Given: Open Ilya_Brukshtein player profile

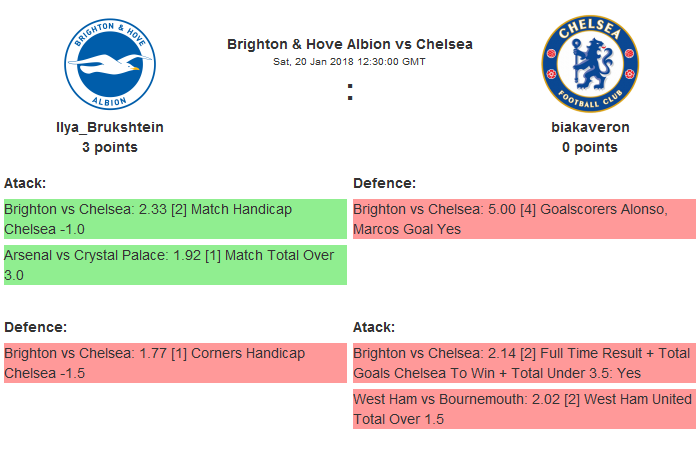Looking at the screenshot, I should point(110,127).
